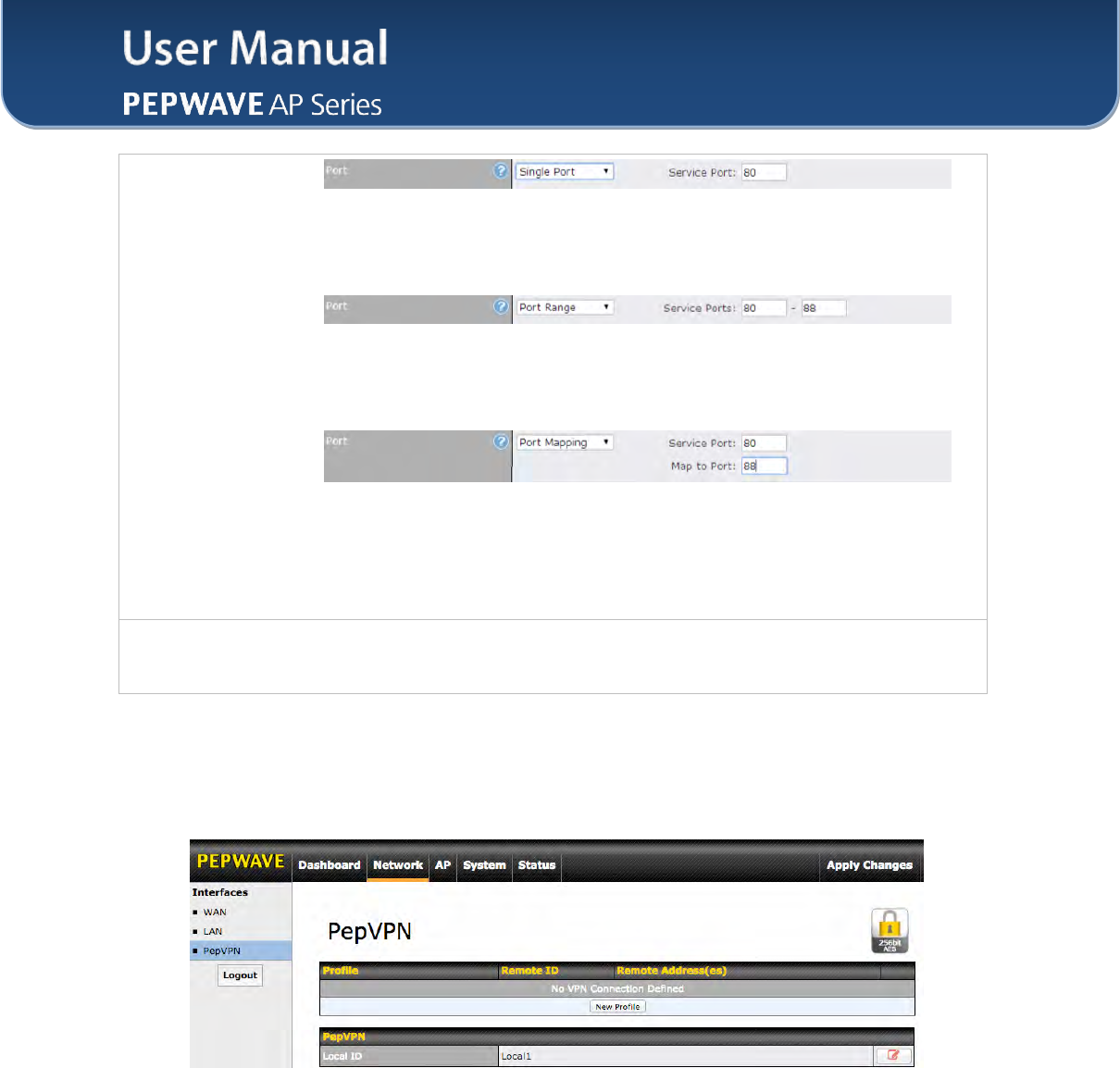Viewport: 1120px width, 1068px height.
Task: Click the PEPWAVE logo
Action: [241, 861]
